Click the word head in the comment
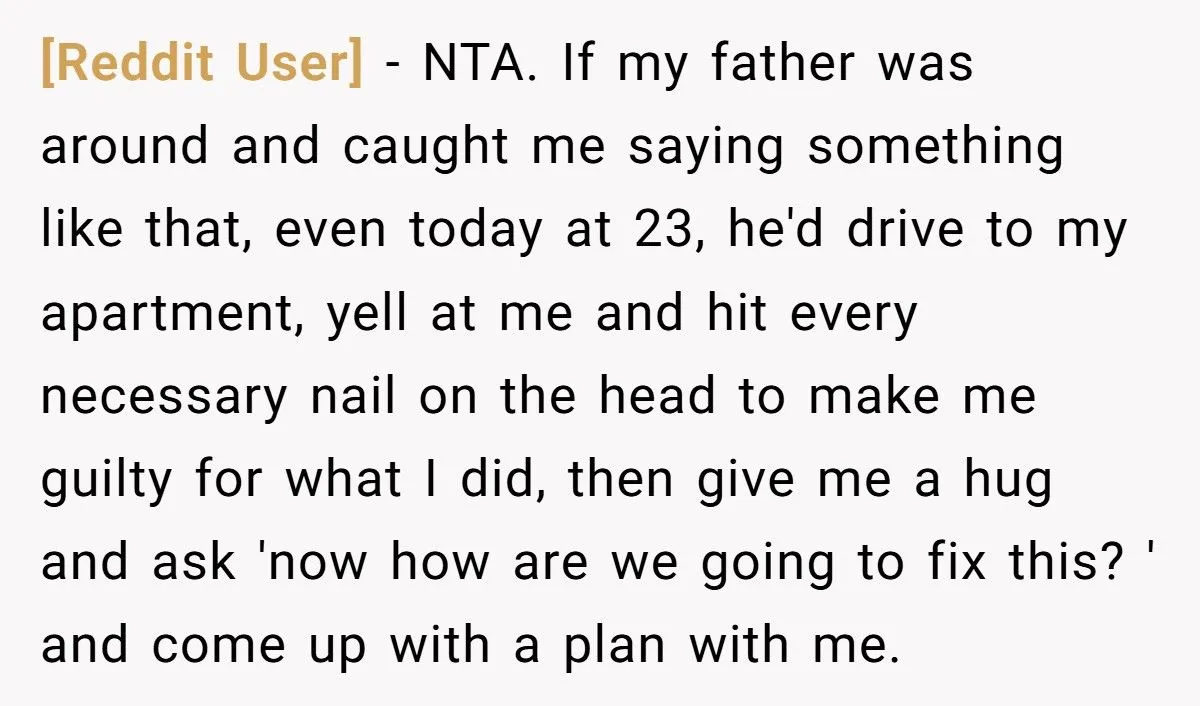1200x706 pixels. (657, 398)
